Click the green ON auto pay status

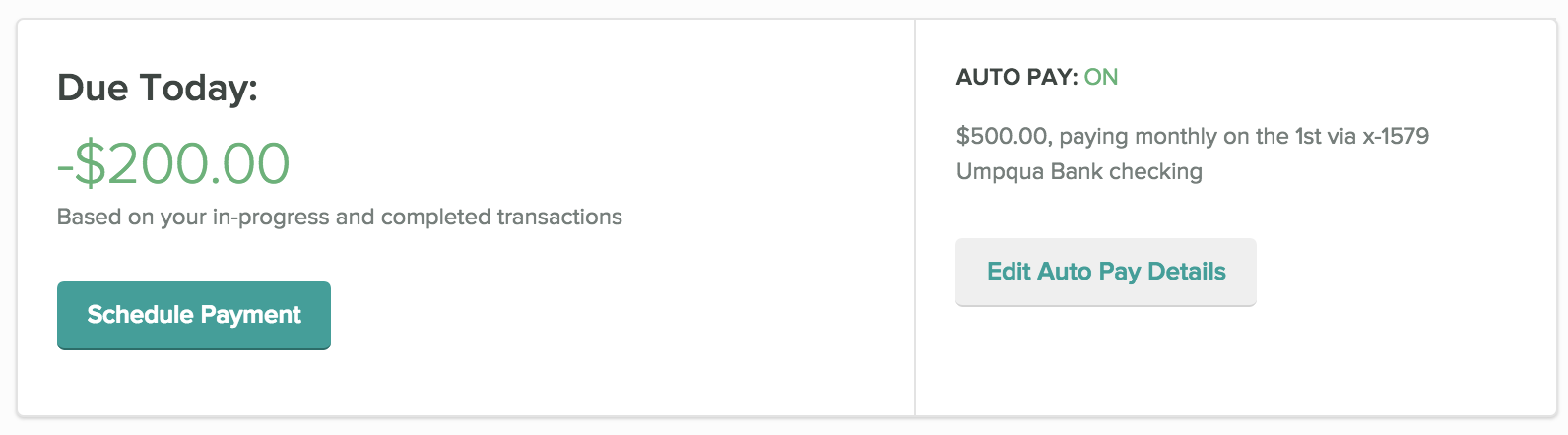pos(1101,77)
